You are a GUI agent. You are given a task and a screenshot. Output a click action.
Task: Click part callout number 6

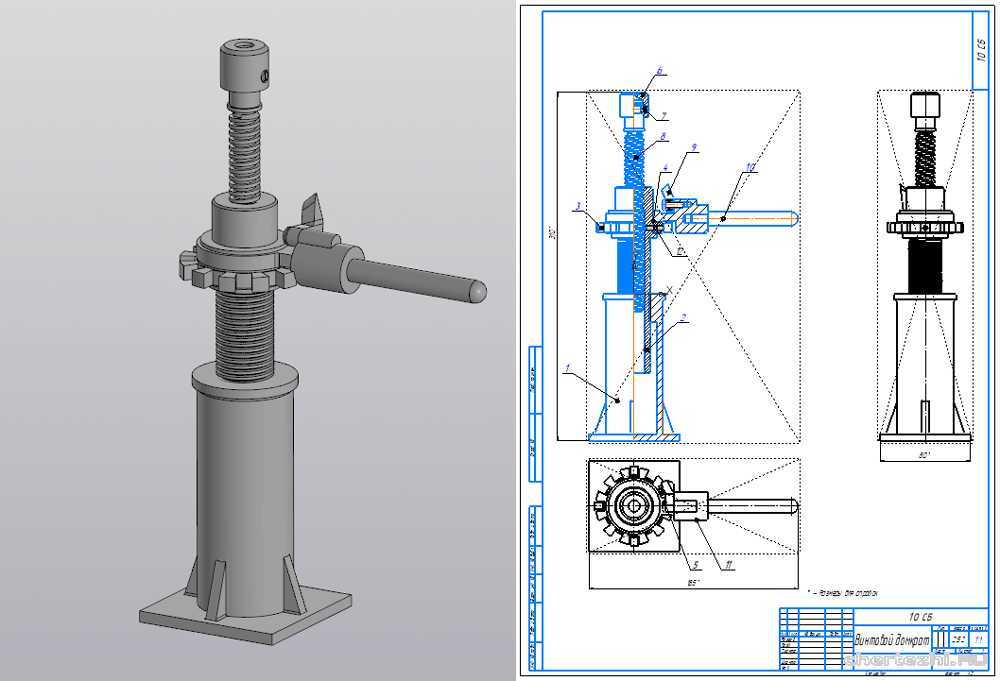pos(659,72)
